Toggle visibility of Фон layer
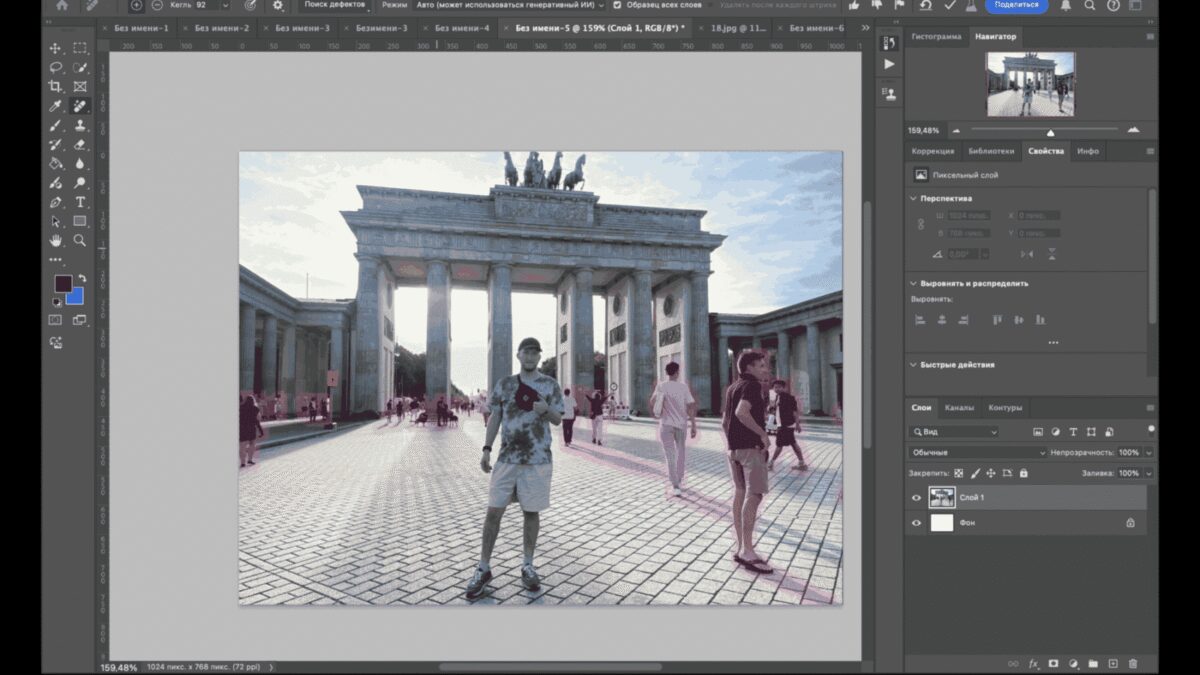 tap(917, 522)
